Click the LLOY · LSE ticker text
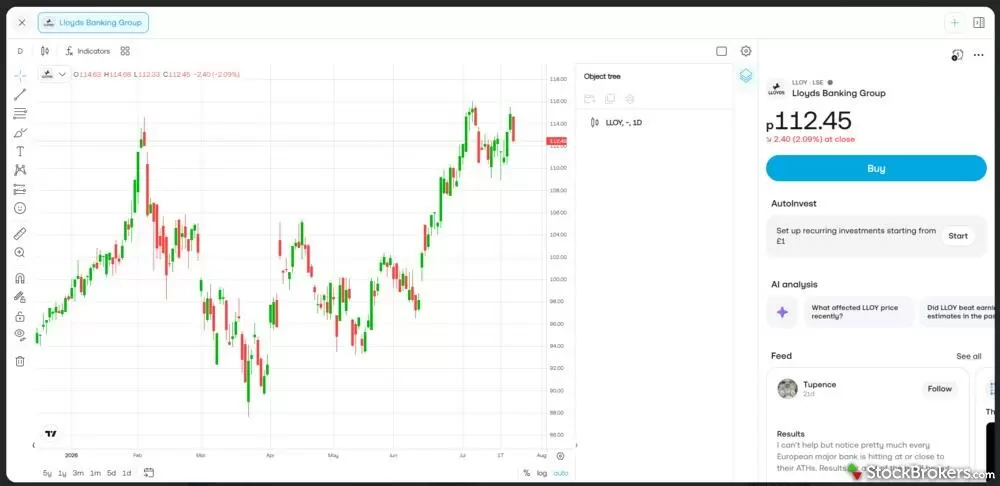The width and height of the screenshot is (1000, 486). pyautogui.click(x=807, y=82)
